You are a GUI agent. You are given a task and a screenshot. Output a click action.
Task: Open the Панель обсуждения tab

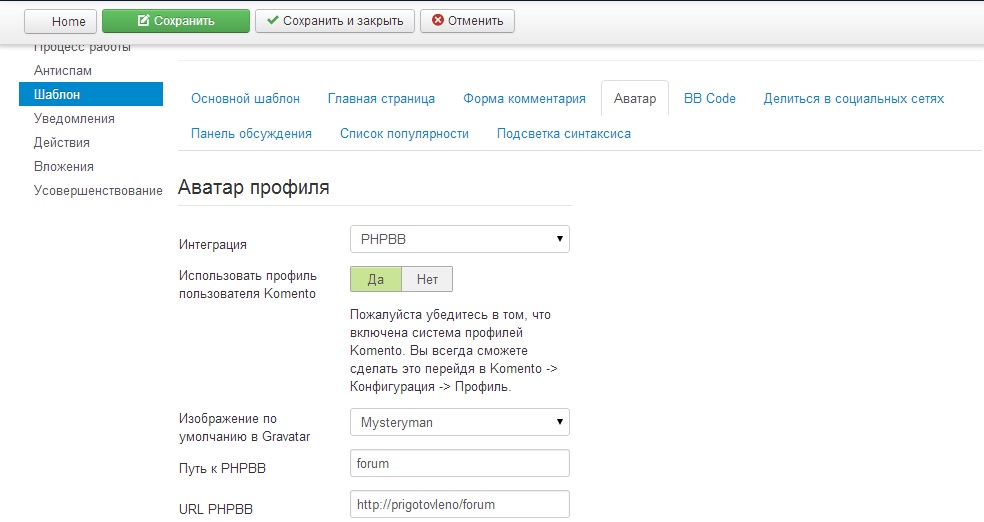(251, 133)
